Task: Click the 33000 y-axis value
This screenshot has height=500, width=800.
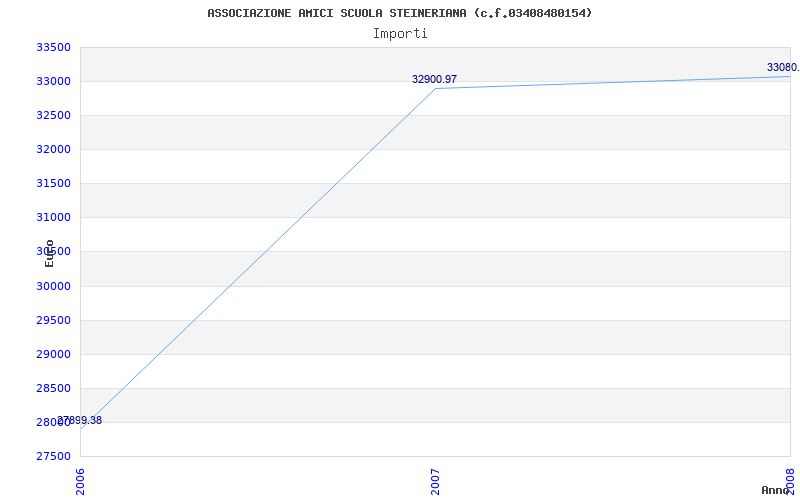Action: click(53, 82)
